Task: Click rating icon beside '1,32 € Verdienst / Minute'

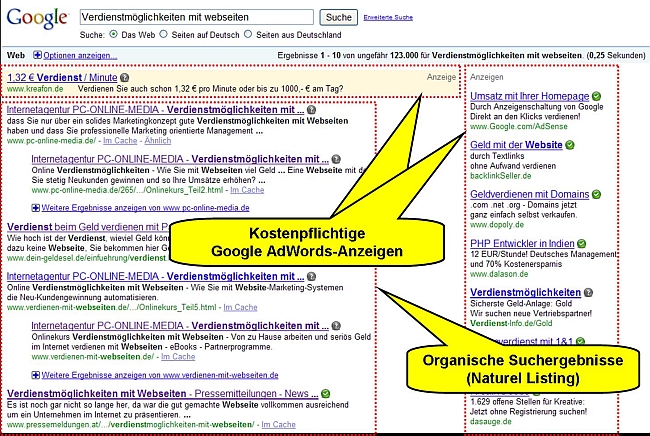Action: click(124, 78)
